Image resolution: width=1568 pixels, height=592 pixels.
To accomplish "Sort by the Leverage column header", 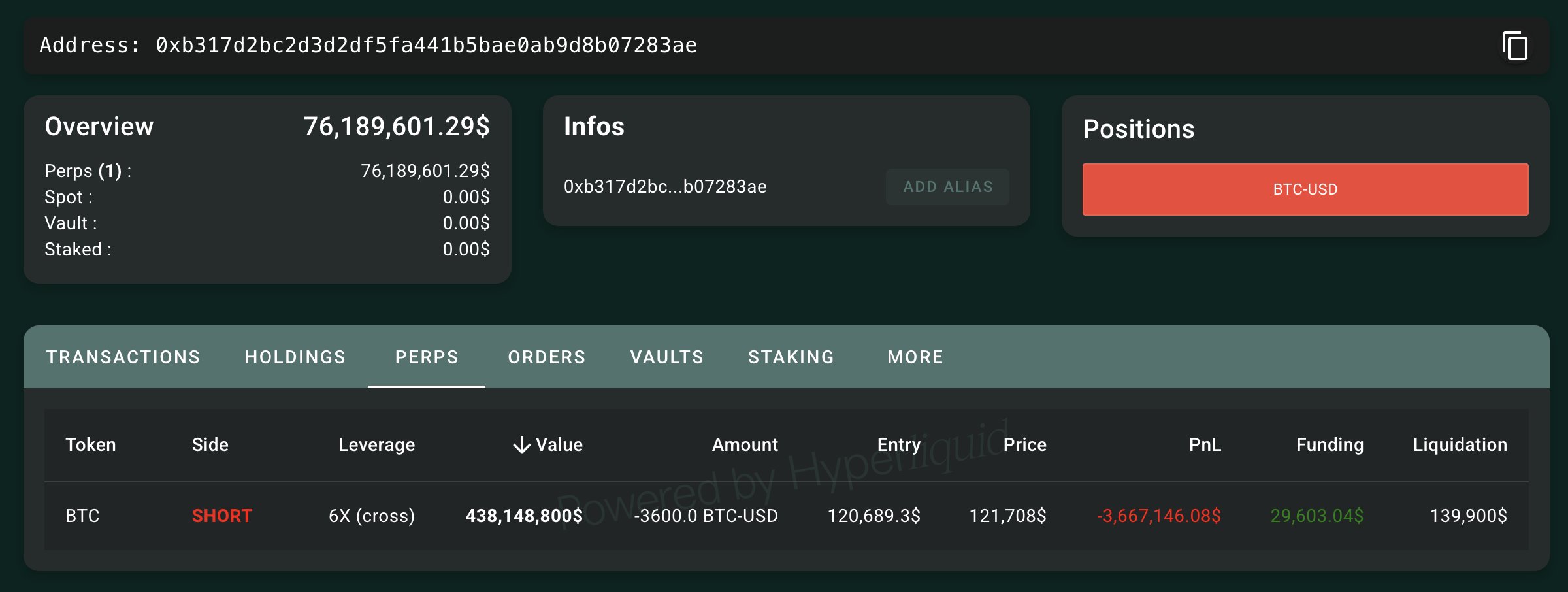I will 376,445.
